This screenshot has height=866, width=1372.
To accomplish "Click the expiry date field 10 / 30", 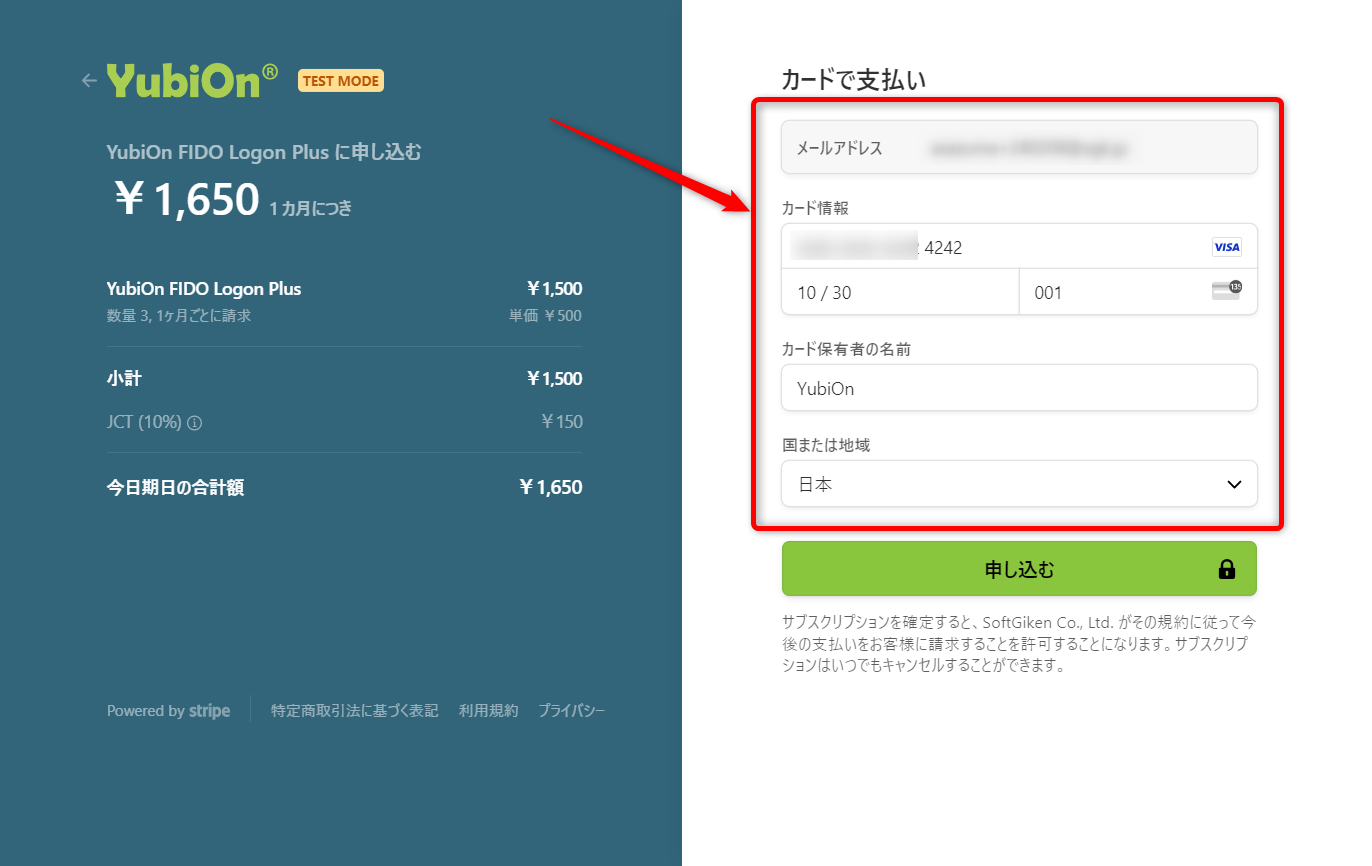I will [x=900, y=292].
